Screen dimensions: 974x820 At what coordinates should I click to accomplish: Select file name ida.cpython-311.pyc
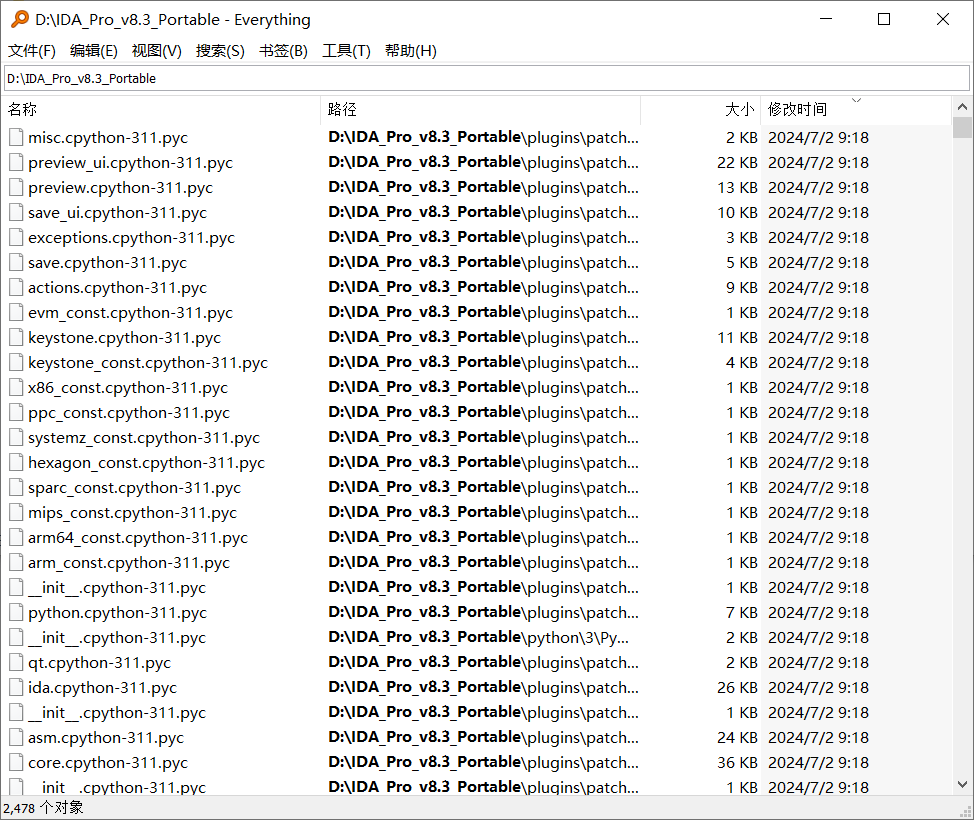coord(102,687)
